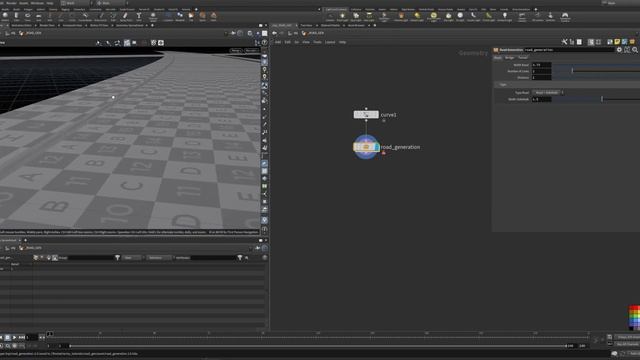
Task: Add an Ambient Light from the shelf
Action: (x=504, y=16)
